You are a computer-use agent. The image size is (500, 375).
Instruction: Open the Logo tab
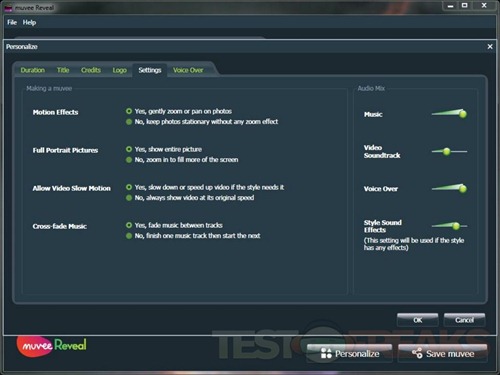119,70
